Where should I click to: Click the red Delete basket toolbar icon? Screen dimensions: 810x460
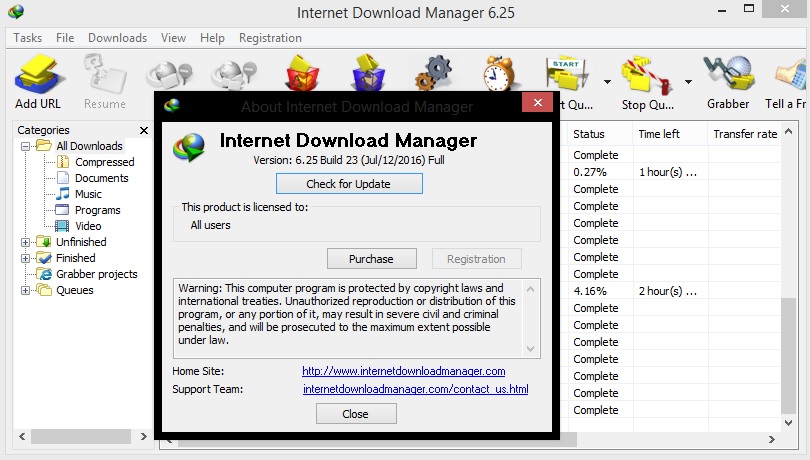click(x=303, y=73)
